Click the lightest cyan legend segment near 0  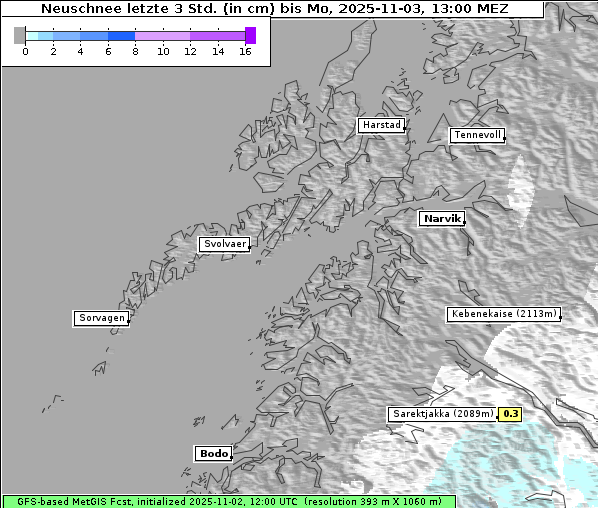click(x=32, y=36)
